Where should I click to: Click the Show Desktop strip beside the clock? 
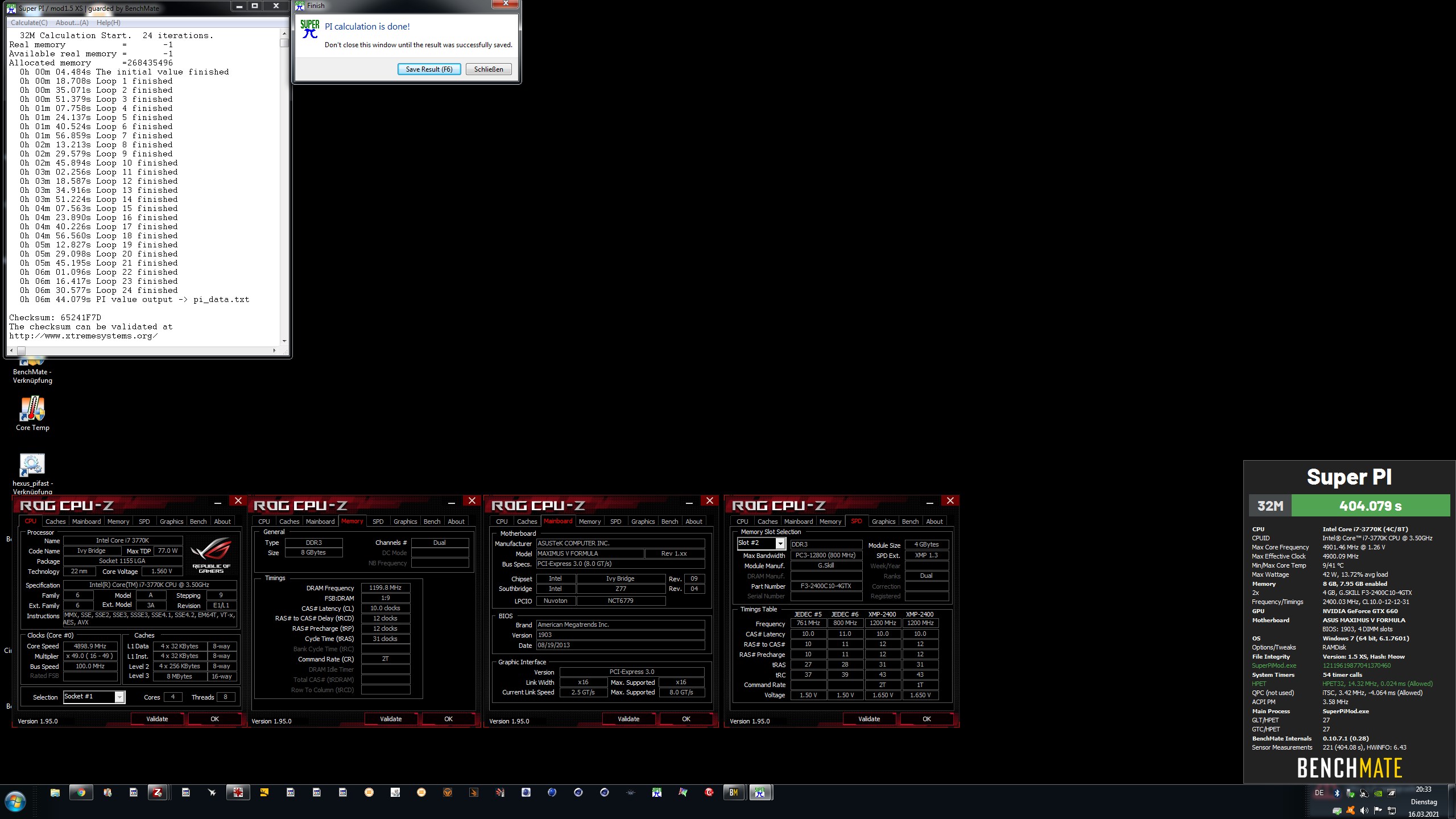click(x=1451, y=802)
